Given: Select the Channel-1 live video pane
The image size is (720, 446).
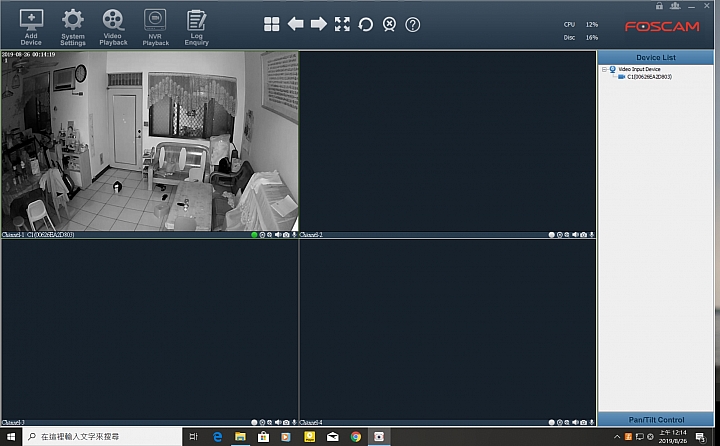Looking at the screenshot, I should coord(150,141).
